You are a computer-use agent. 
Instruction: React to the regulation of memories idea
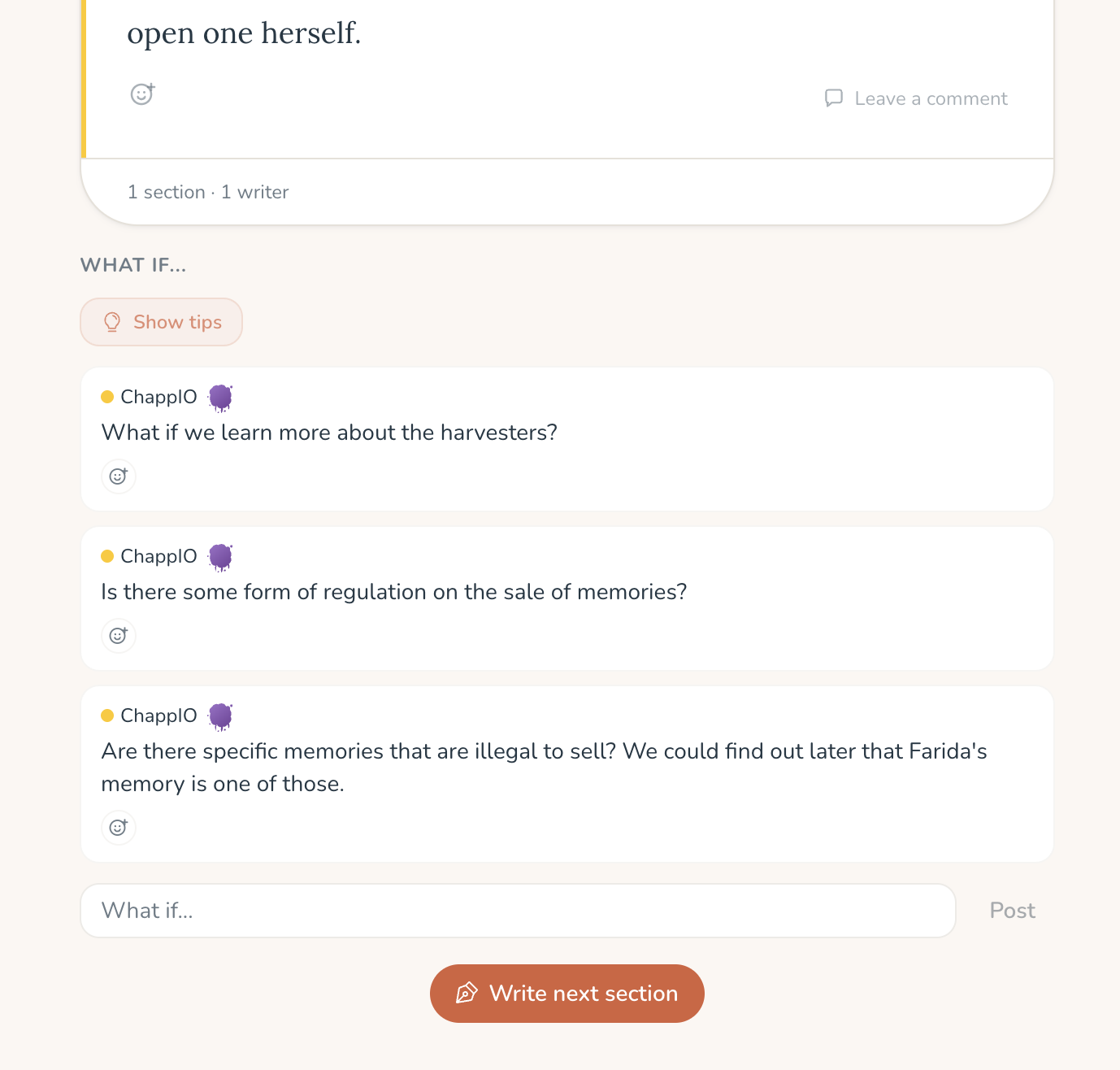click(x=119, y=636)
